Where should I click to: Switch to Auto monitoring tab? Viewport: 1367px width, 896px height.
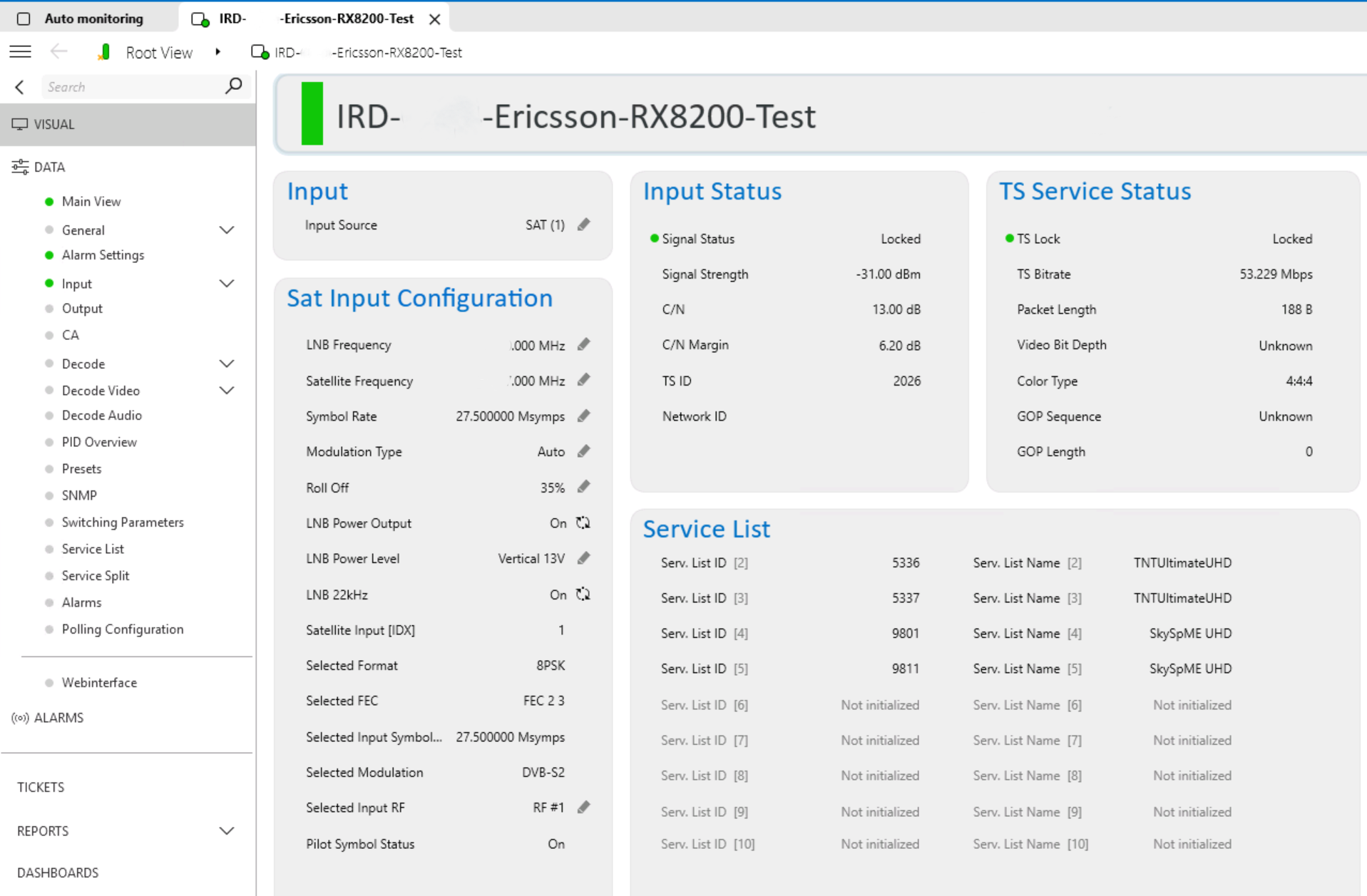coord(88,19)
